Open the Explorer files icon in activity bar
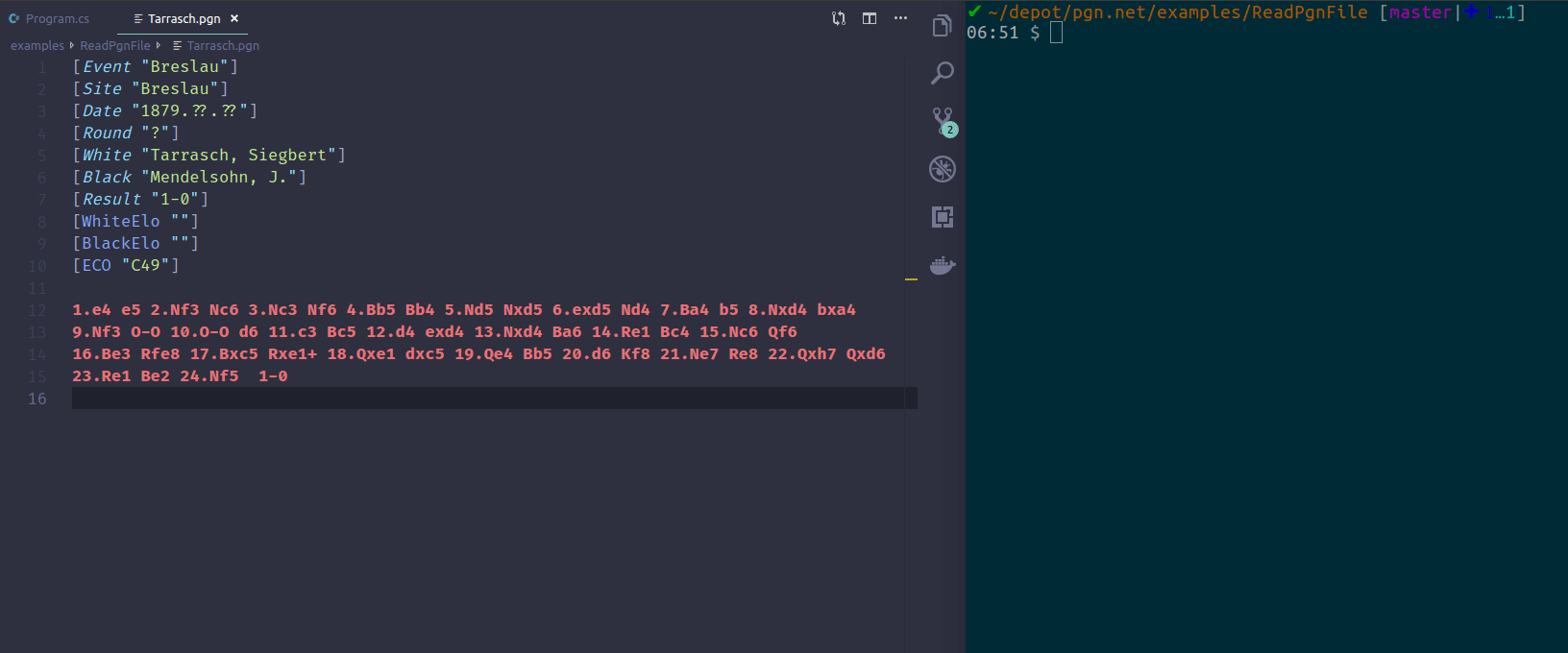The width and height of the screenshot is (1568, 653). click(942, 26)
